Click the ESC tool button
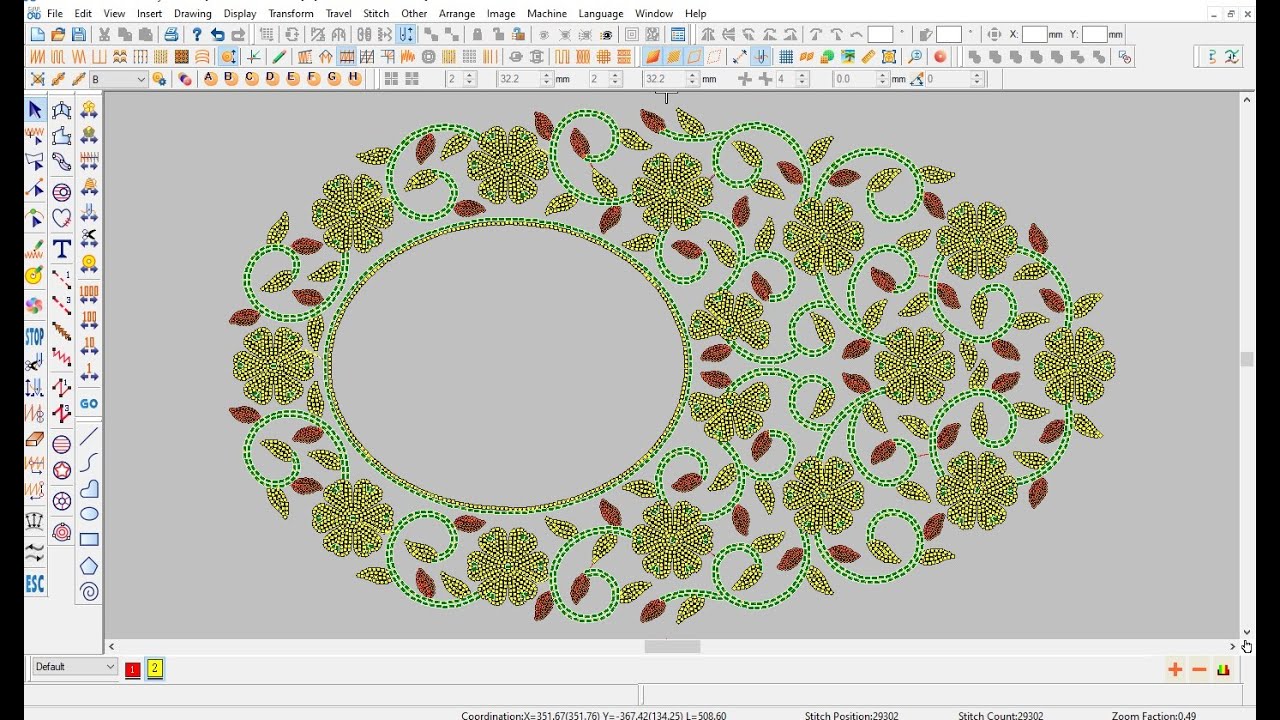Screen dimensions: 1280x720 [34, 583]
